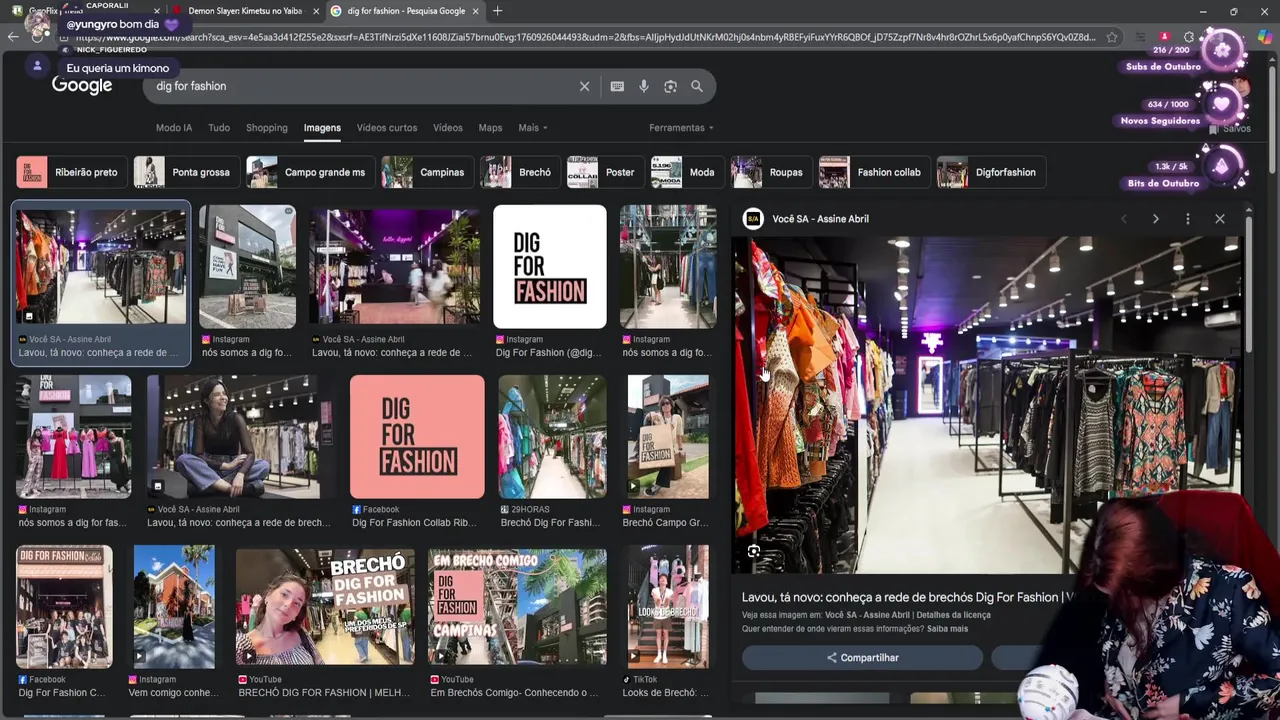
Task: Open the 'Dig For Fashion Collab' storefront group thumbnail
Action: (x=64, y=607)
